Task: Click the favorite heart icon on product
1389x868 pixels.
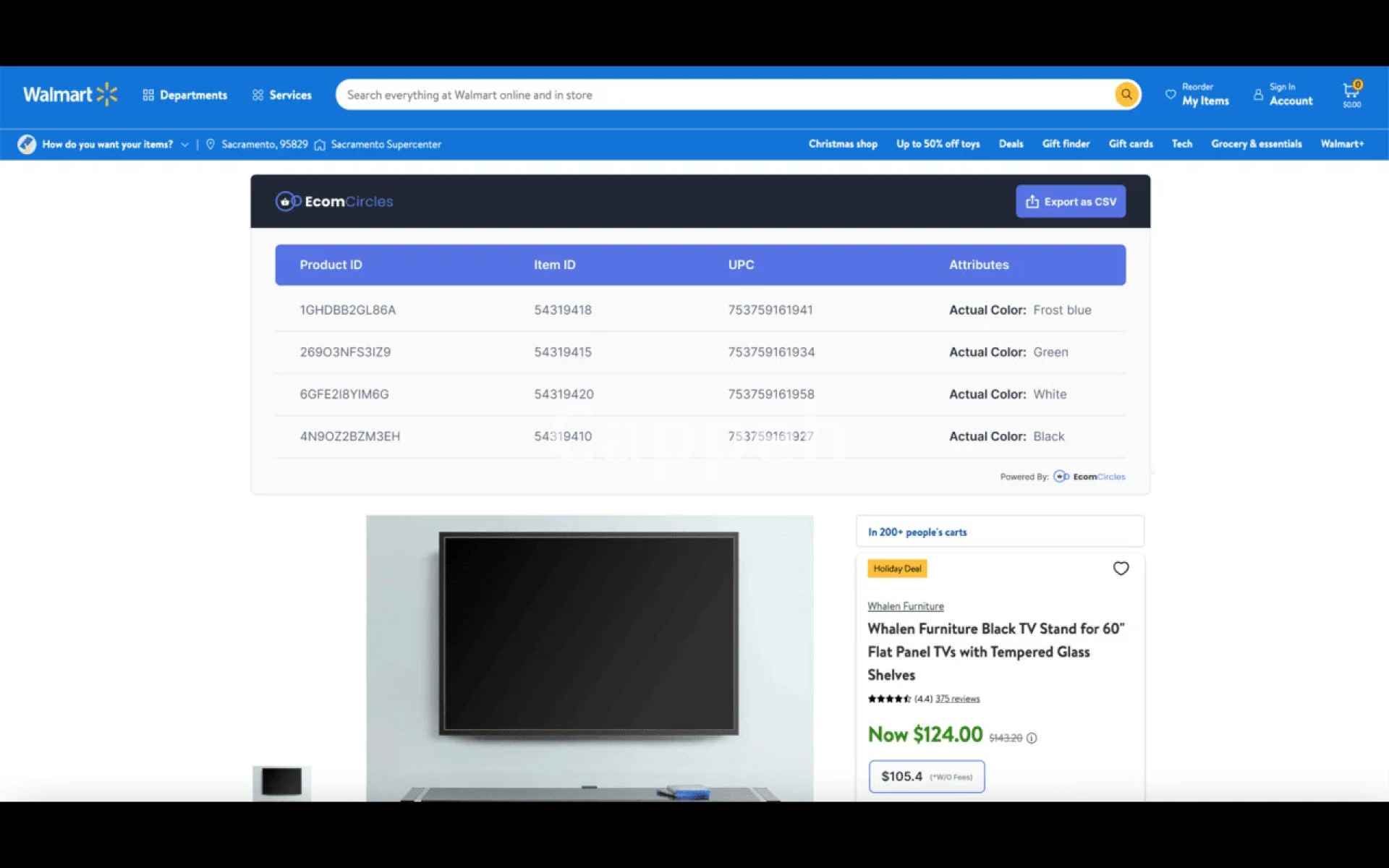Action: (1120, 569)
